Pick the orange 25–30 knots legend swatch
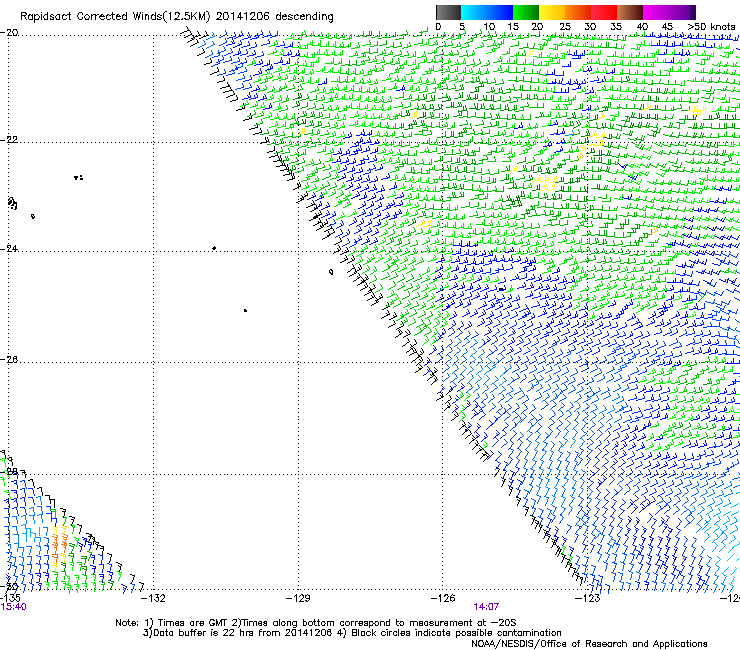The image size is (740, 650). [x=578, y=12]
